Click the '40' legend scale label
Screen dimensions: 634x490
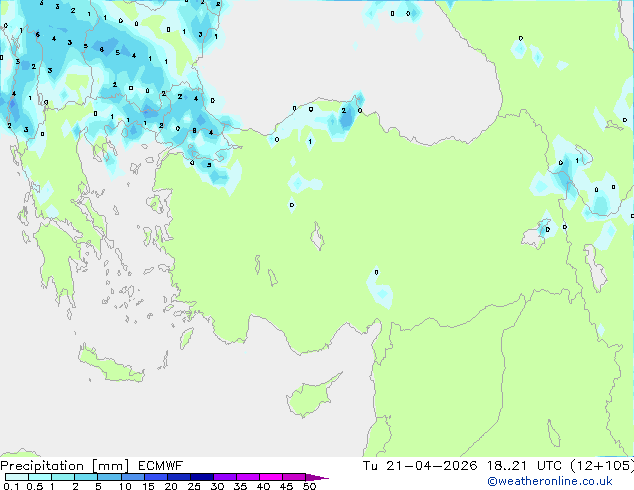[263, 486]
